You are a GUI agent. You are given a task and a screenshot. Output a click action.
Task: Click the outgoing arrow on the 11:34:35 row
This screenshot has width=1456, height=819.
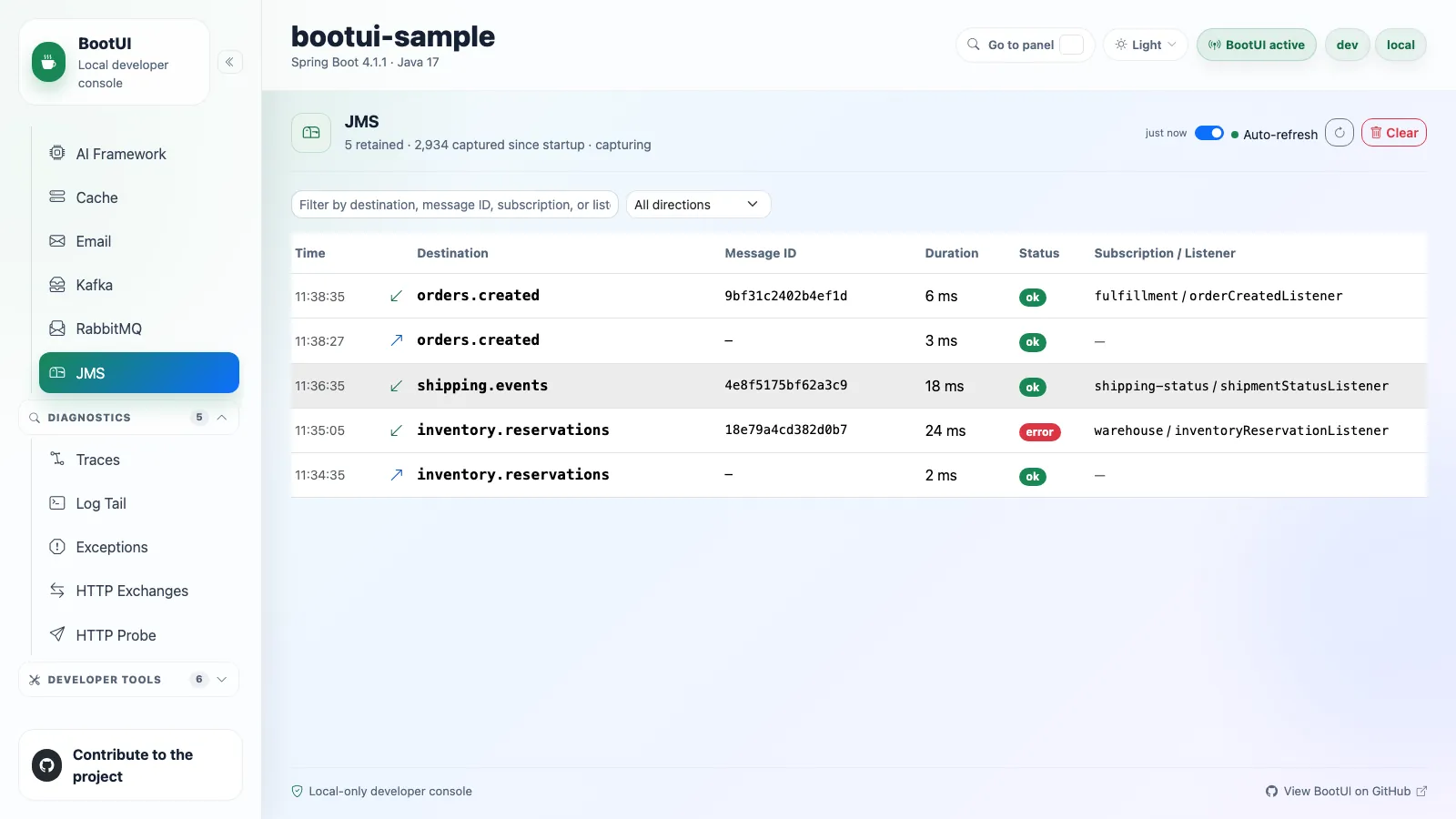[x=396, y=475]
